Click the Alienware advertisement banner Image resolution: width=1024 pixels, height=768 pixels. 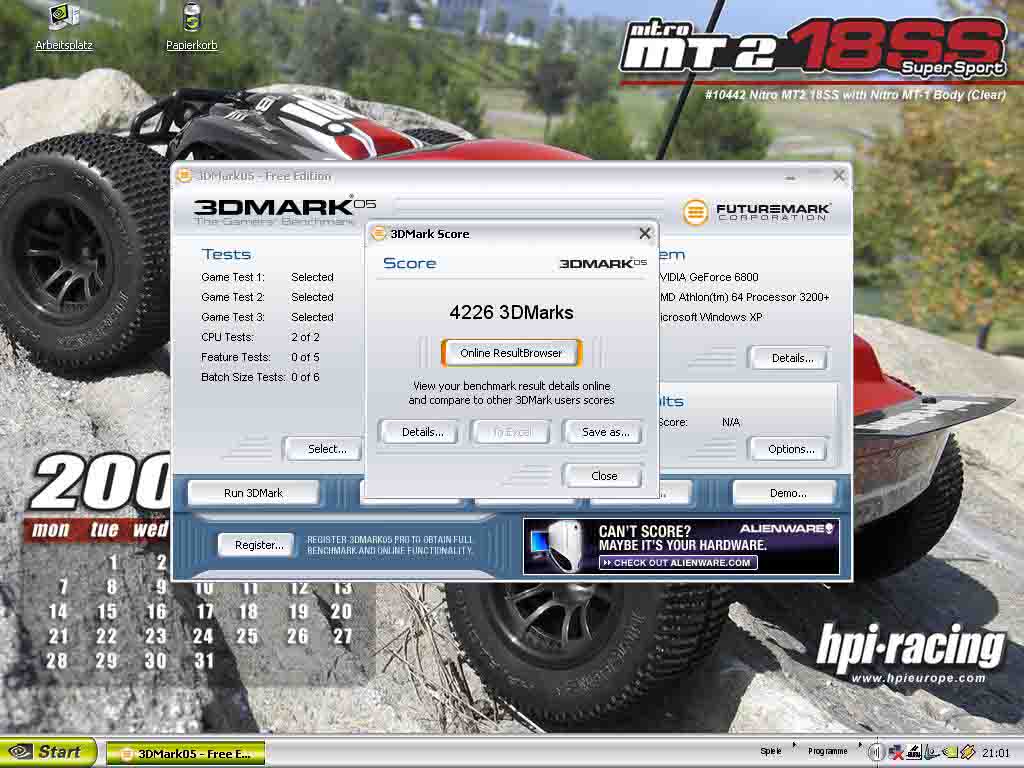coord(681,547)
